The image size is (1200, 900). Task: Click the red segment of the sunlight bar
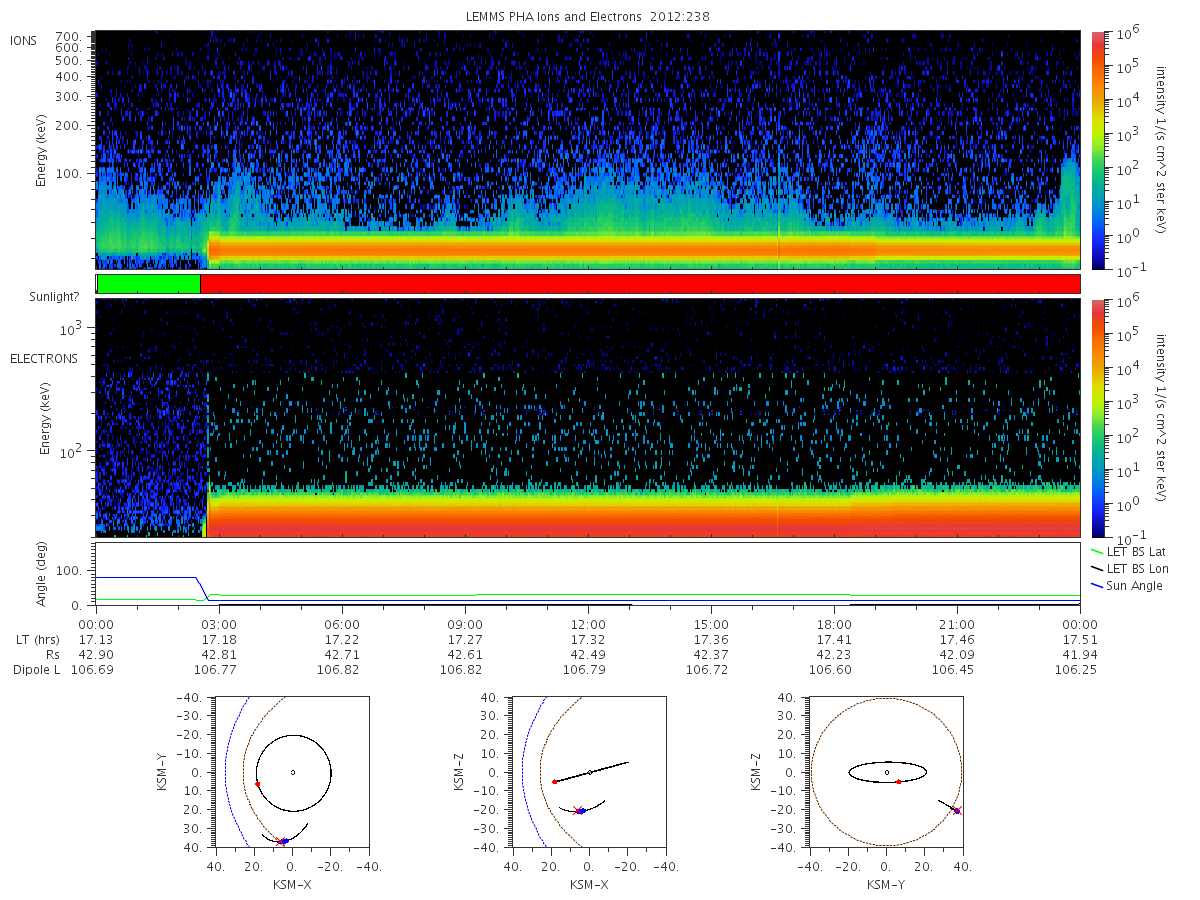click(x=640, y=284)
